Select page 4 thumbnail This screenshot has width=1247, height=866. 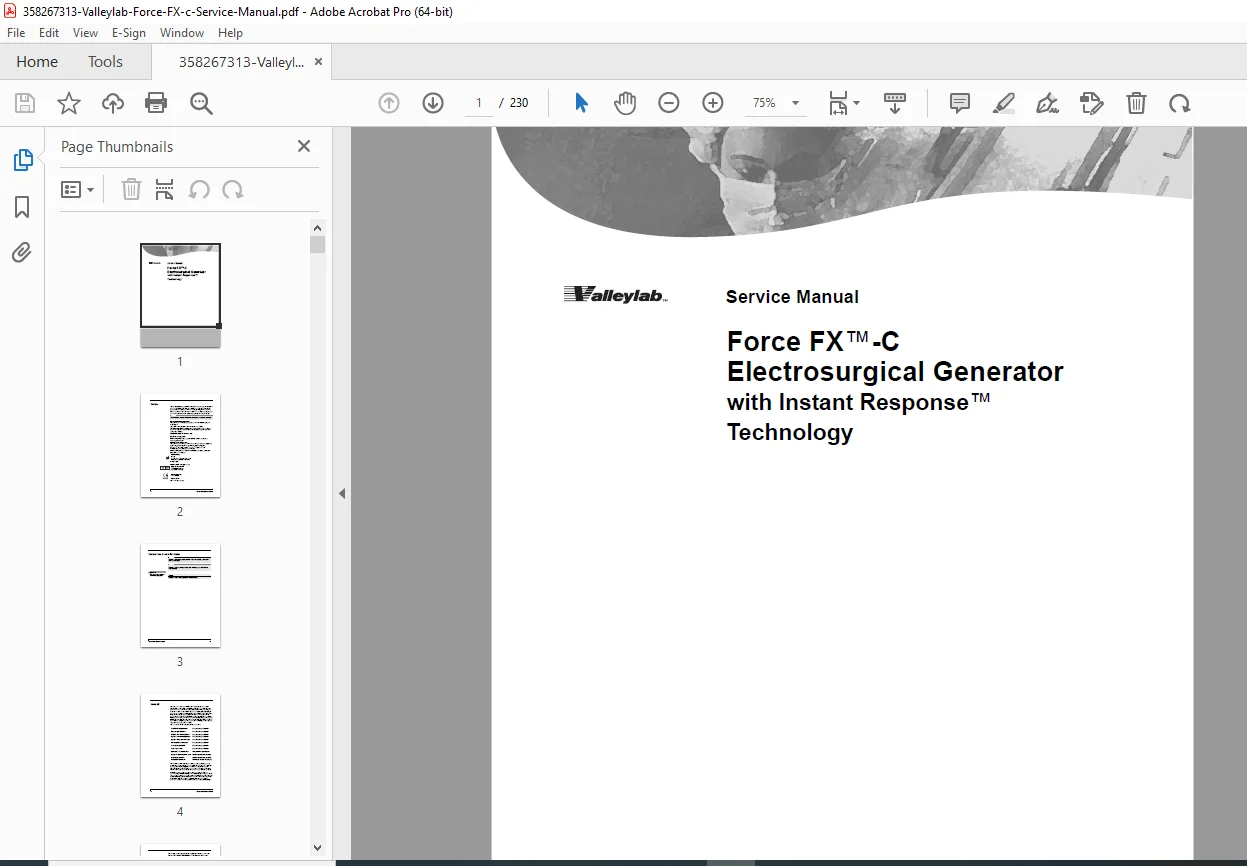tap(180, 746)
